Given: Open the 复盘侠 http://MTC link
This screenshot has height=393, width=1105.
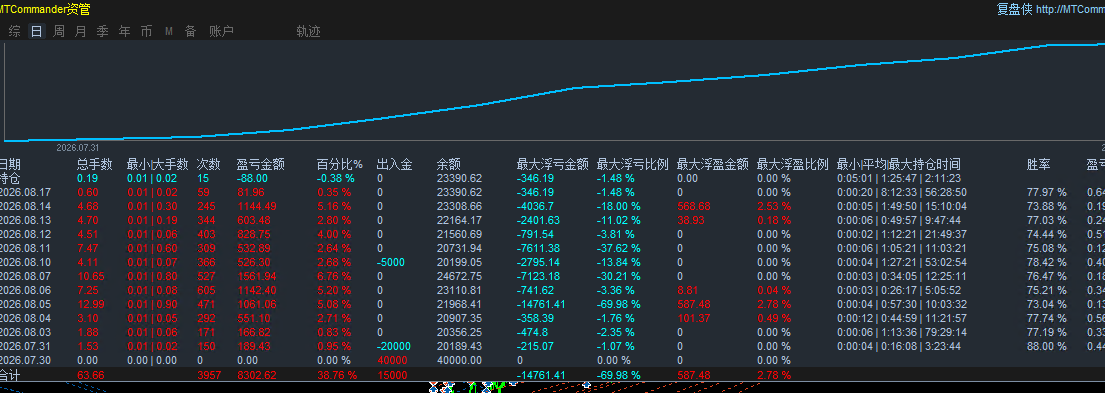Looking at the screenshot, I should 1050,9.
